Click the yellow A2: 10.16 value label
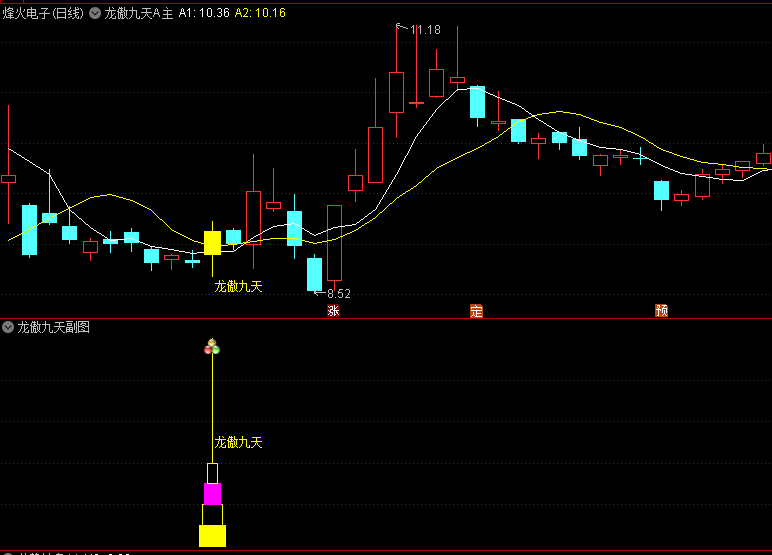Screen dimensions: 772x555 (x=260, y=13)
